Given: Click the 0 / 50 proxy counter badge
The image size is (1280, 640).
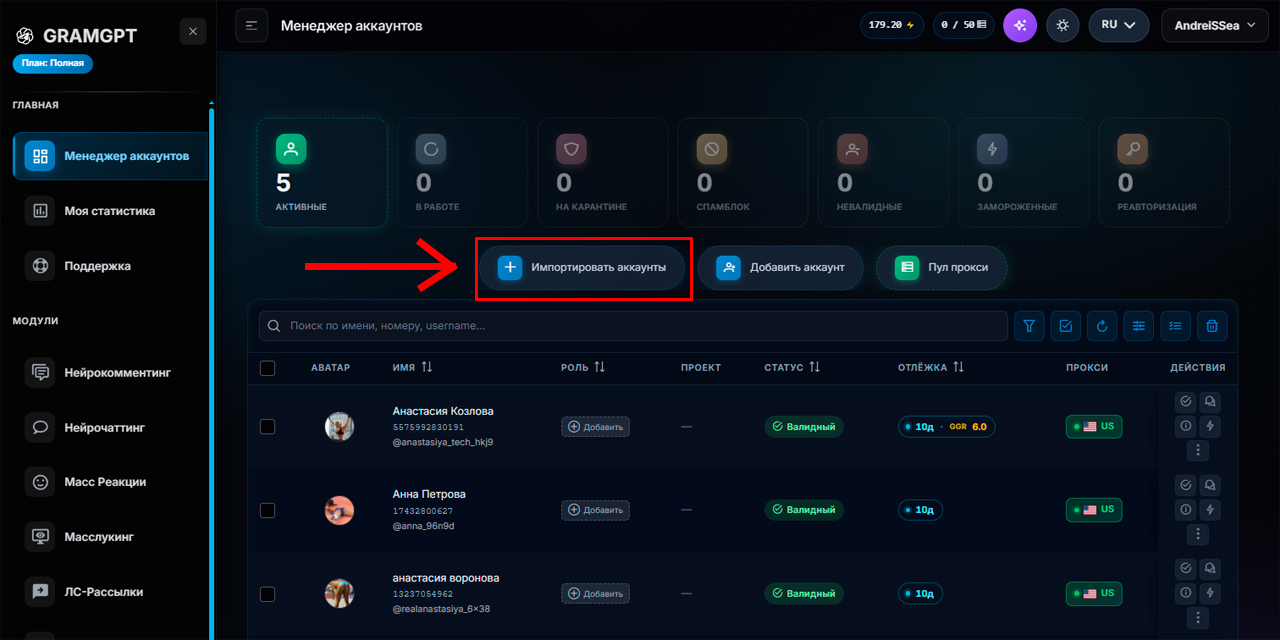Looking at the screenshot, I should tap(963, 25).
